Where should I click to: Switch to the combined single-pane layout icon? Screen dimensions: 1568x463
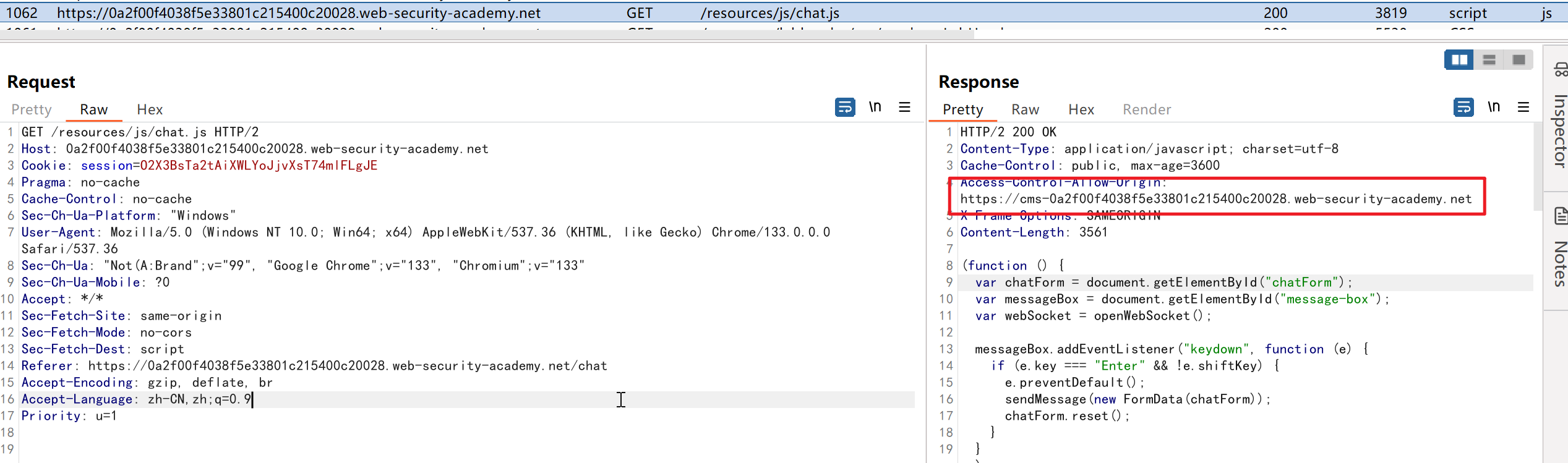1519,60
